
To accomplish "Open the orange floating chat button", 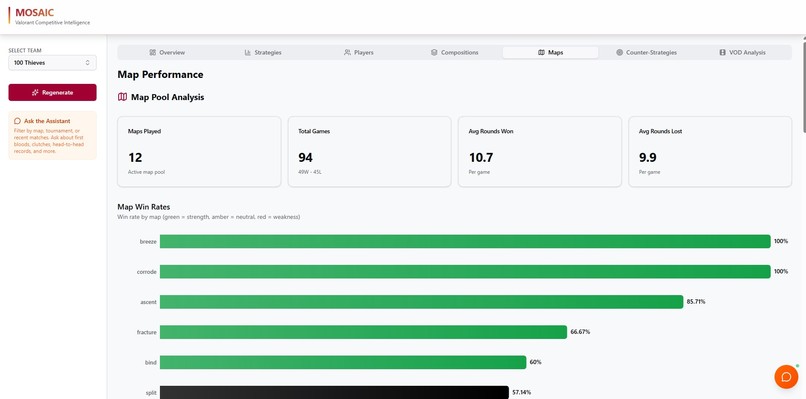I will point(786,377).
